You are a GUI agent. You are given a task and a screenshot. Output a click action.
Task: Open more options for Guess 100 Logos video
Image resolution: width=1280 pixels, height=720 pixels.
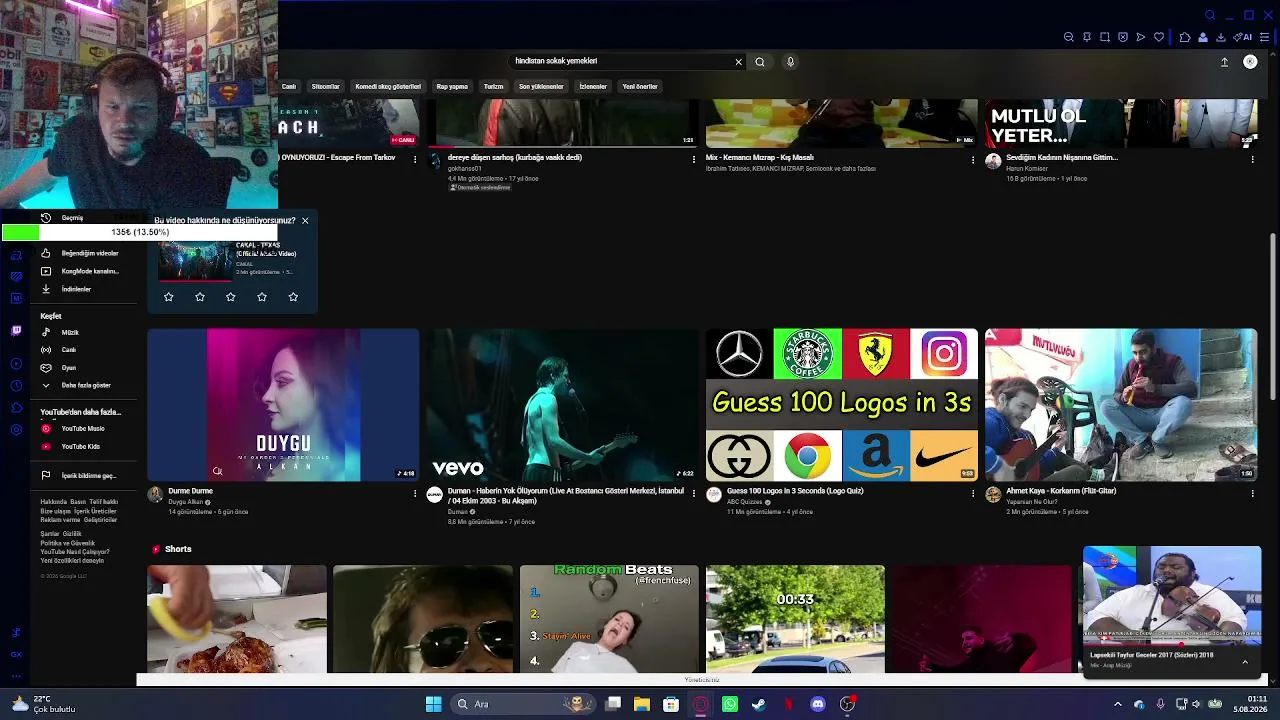(973, 494)
